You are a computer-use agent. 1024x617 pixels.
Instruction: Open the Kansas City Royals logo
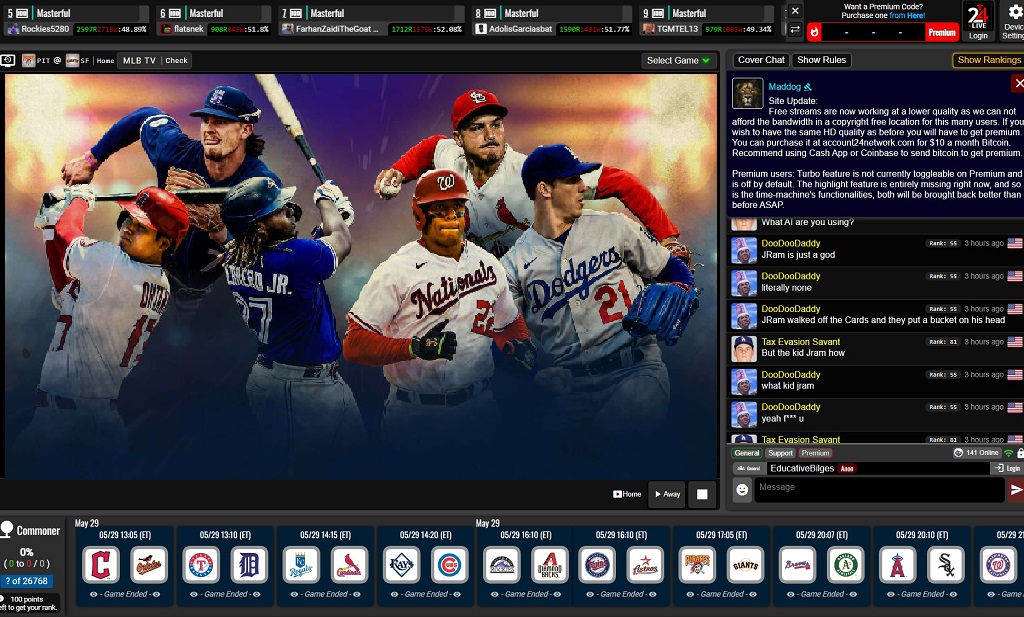pos(301,565)
